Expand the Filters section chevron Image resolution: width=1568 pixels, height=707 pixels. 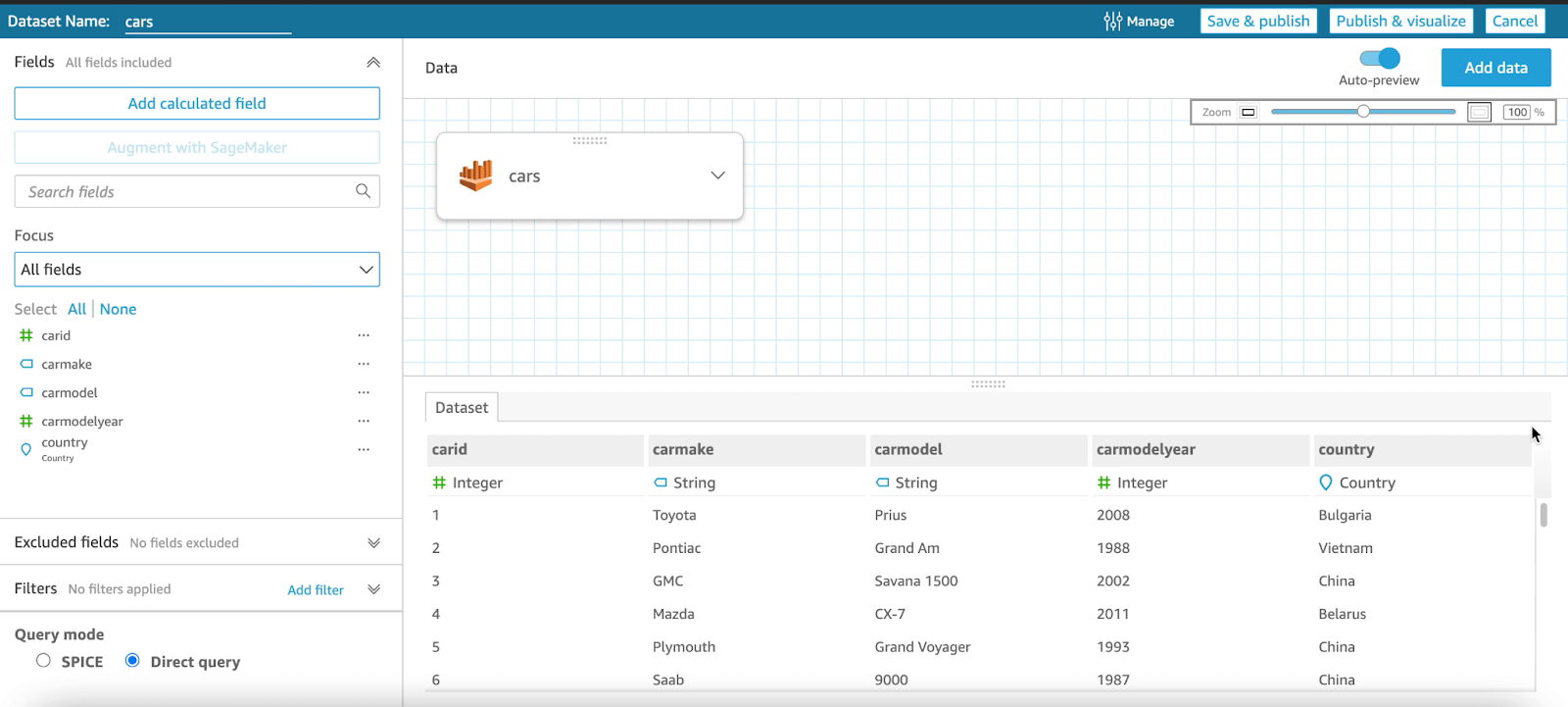click(x=373, y=589)
